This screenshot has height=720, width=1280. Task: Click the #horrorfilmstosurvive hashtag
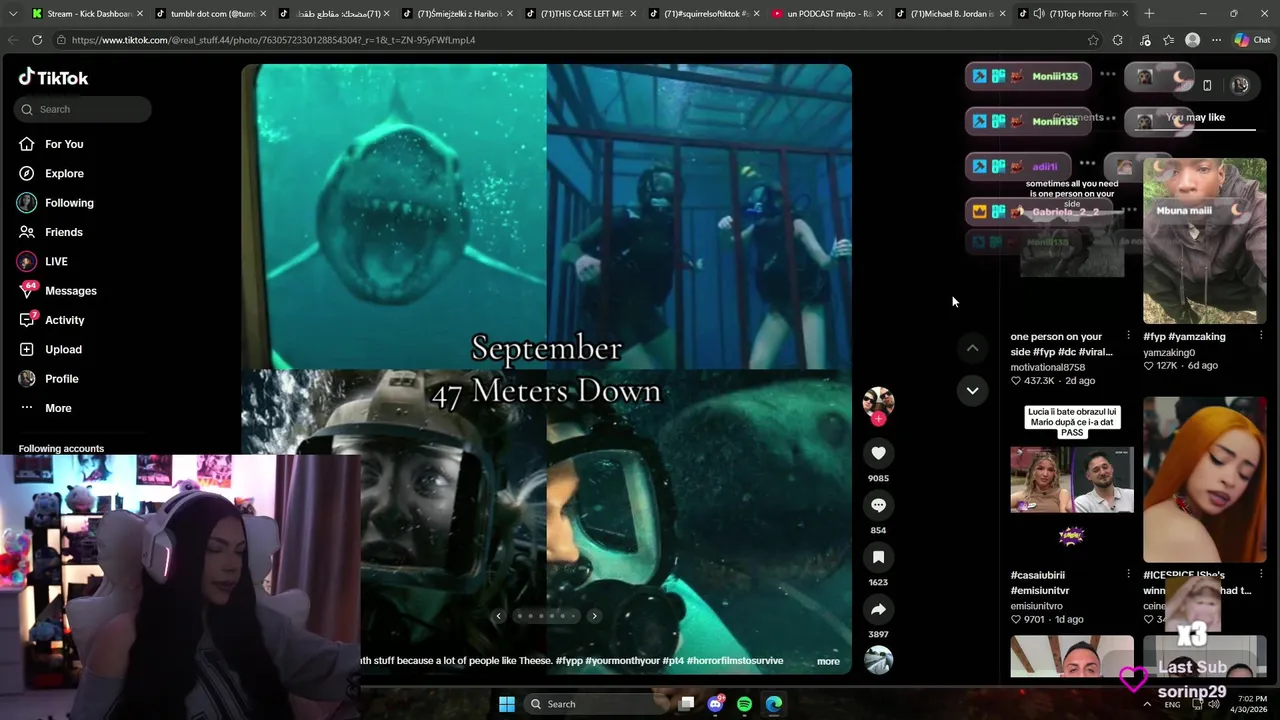click(x=735, y=661)
